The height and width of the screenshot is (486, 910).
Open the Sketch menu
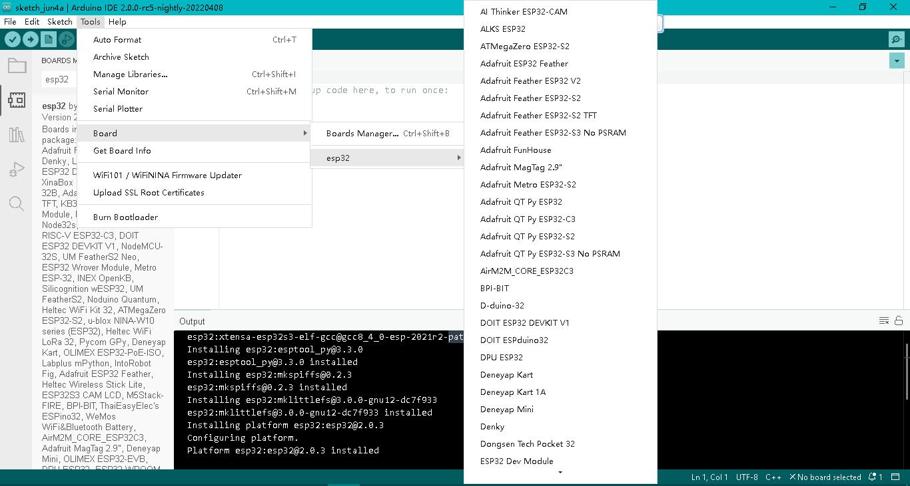(60, 21)
